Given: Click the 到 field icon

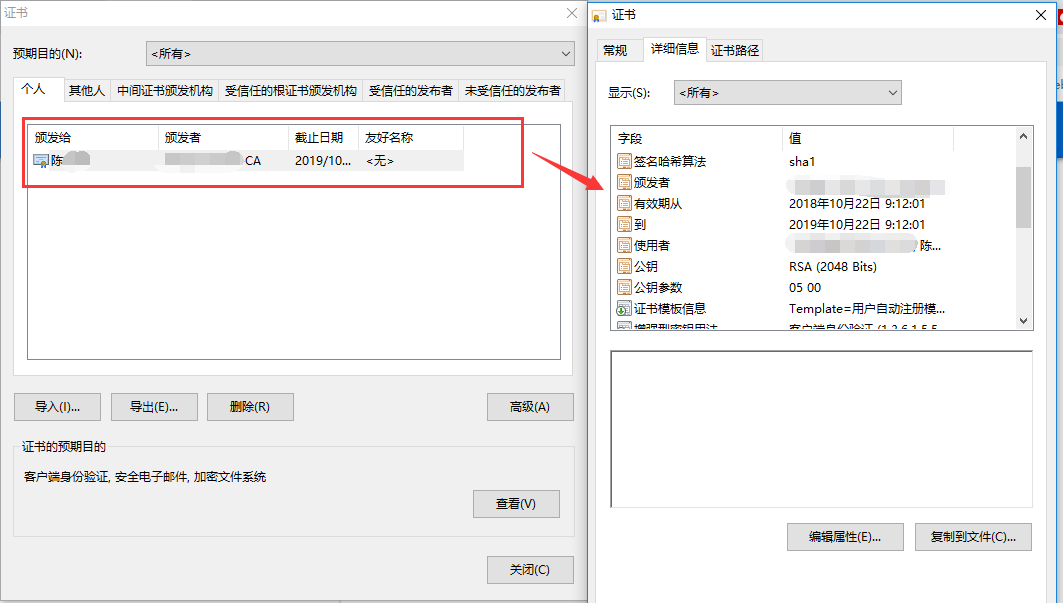Looking at the screenshot, I should click(x=624, y=224).
